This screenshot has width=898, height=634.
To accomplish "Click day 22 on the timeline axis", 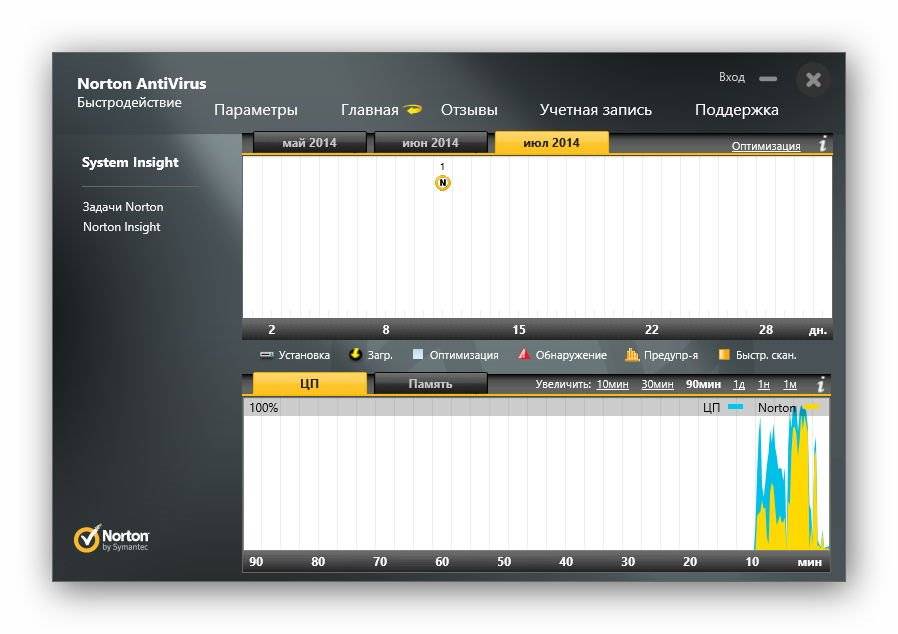I will tap(651, 330).
